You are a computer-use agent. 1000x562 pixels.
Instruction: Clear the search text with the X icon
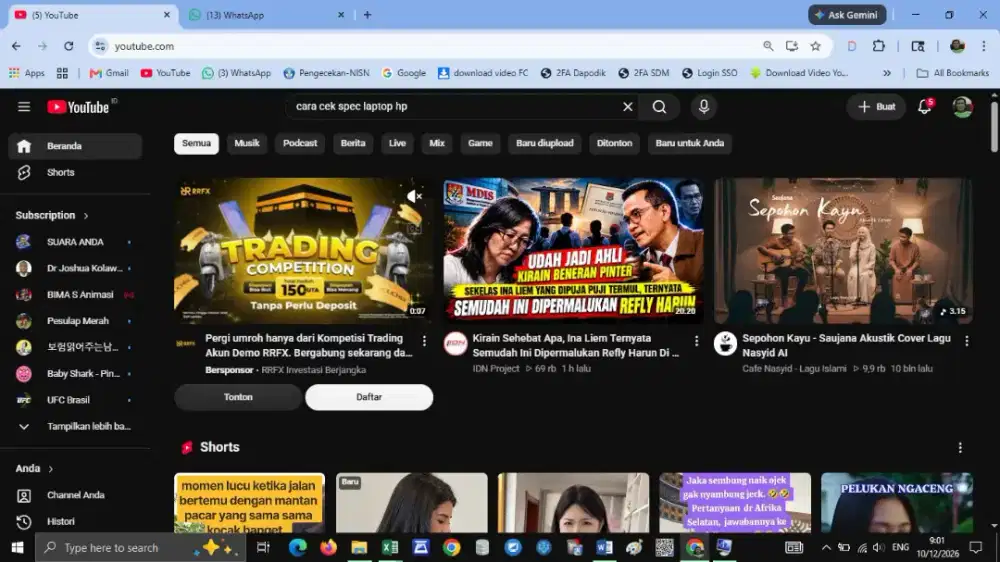[628, 107]
